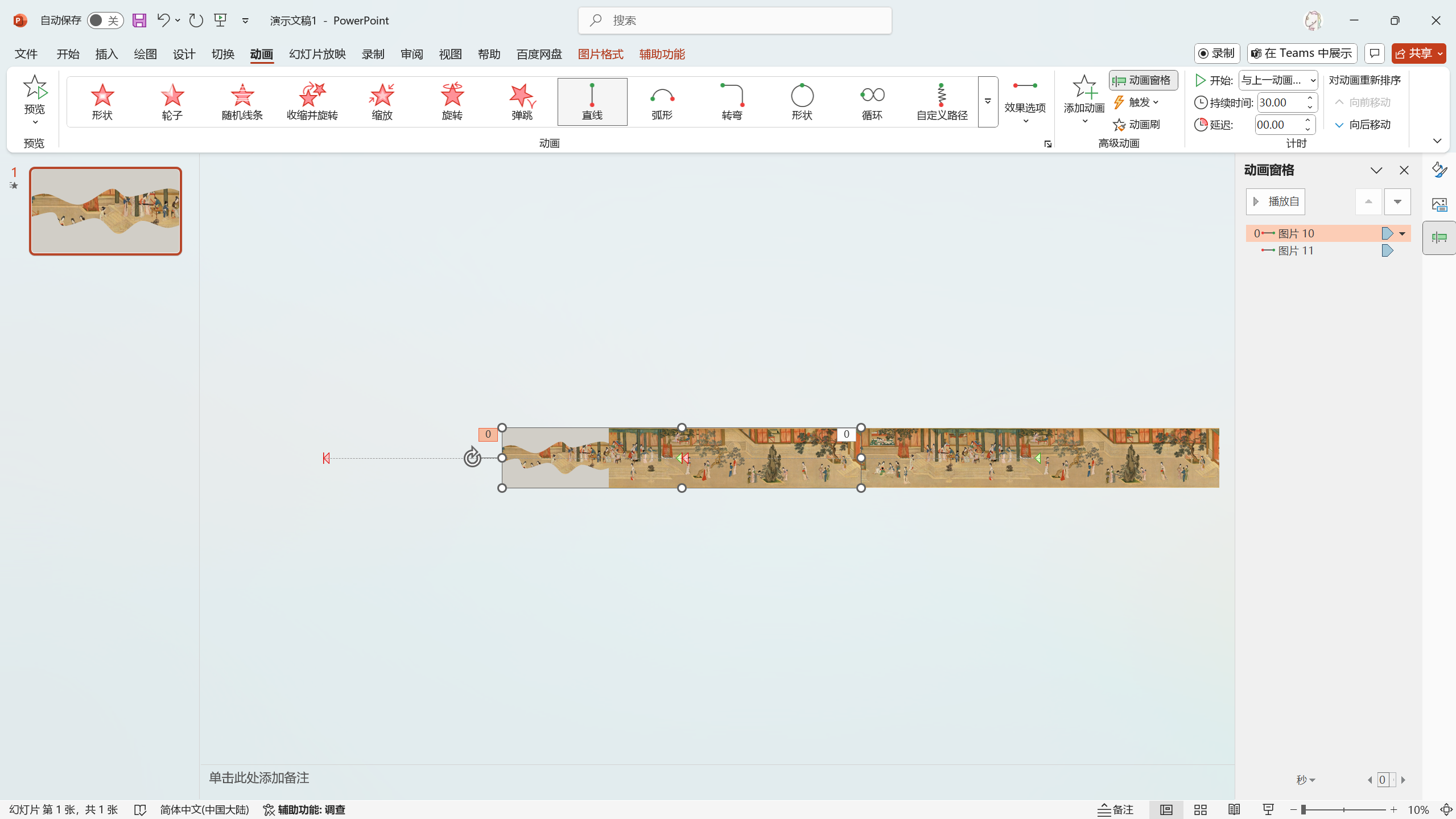
Task: Save the presentation with the save icon
Action: pos(139,20)
